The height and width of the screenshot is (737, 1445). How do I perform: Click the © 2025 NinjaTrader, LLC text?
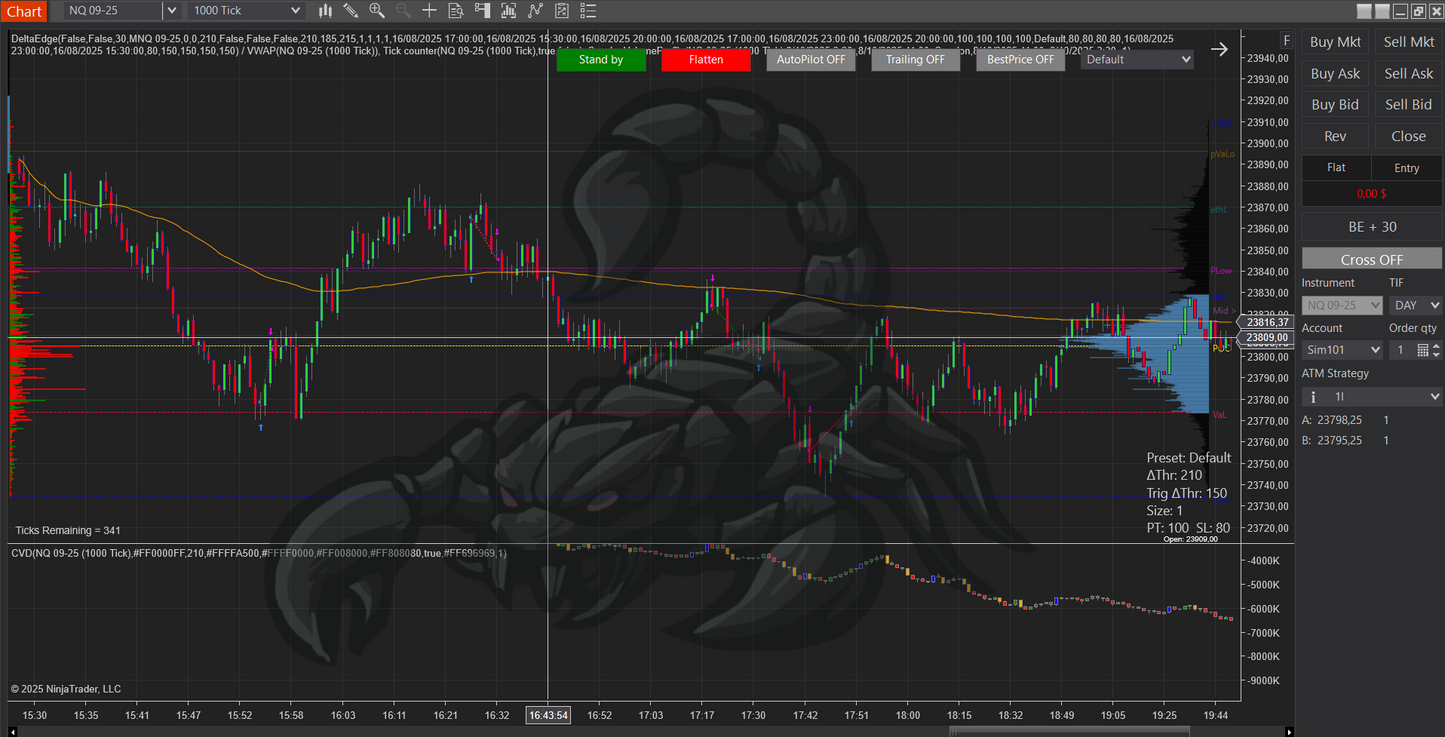point(66,689)
